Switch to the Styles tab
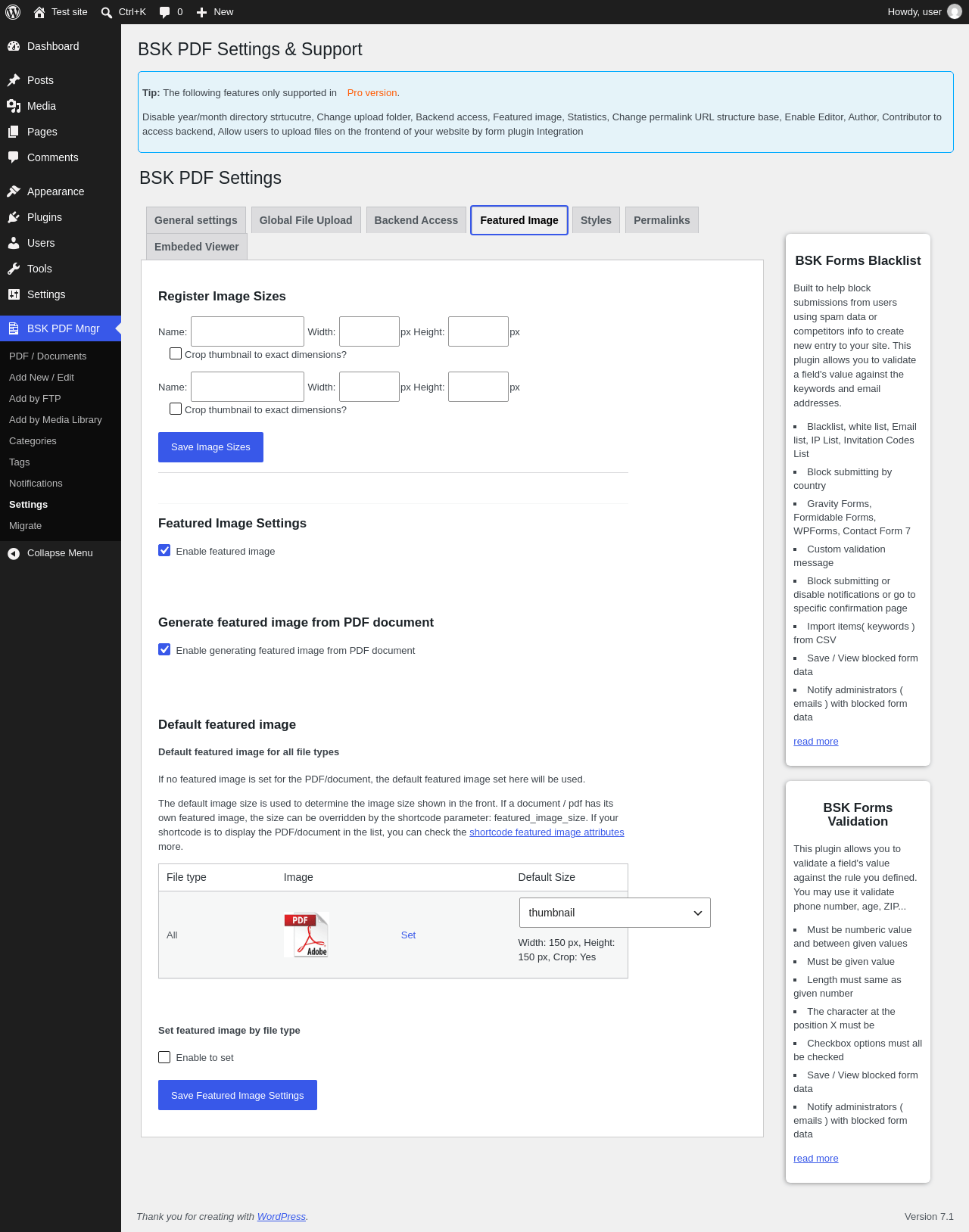This screenshot has width=969, height=1232. pyautogui.click(x=596, y=220)
